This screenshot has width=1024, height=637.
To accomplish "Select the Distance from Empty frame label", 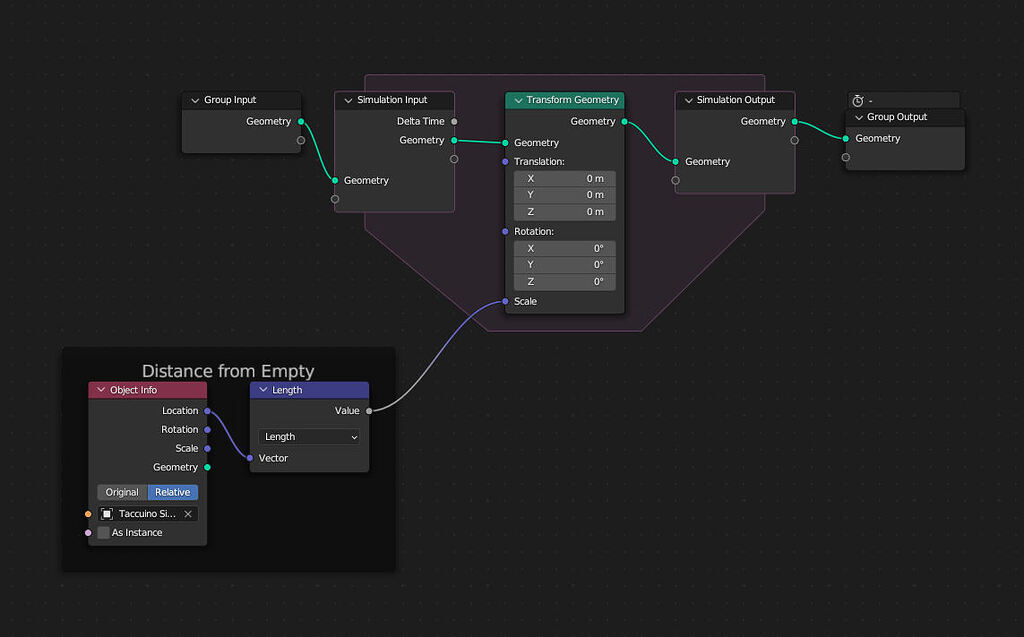I will 228,371.
